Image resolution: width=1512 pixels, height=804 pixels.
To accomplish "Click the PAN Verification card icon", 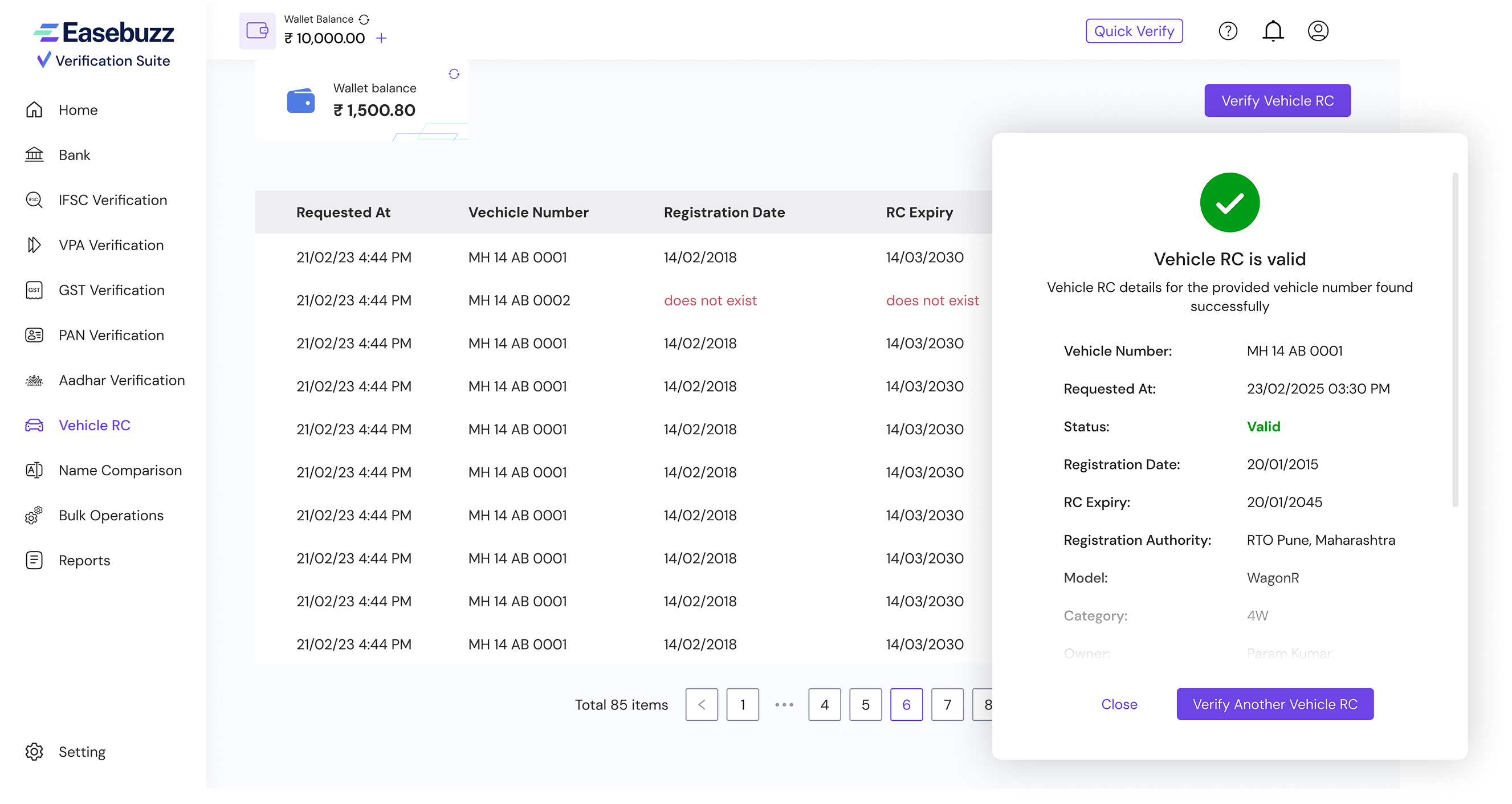I will point(34,335).
